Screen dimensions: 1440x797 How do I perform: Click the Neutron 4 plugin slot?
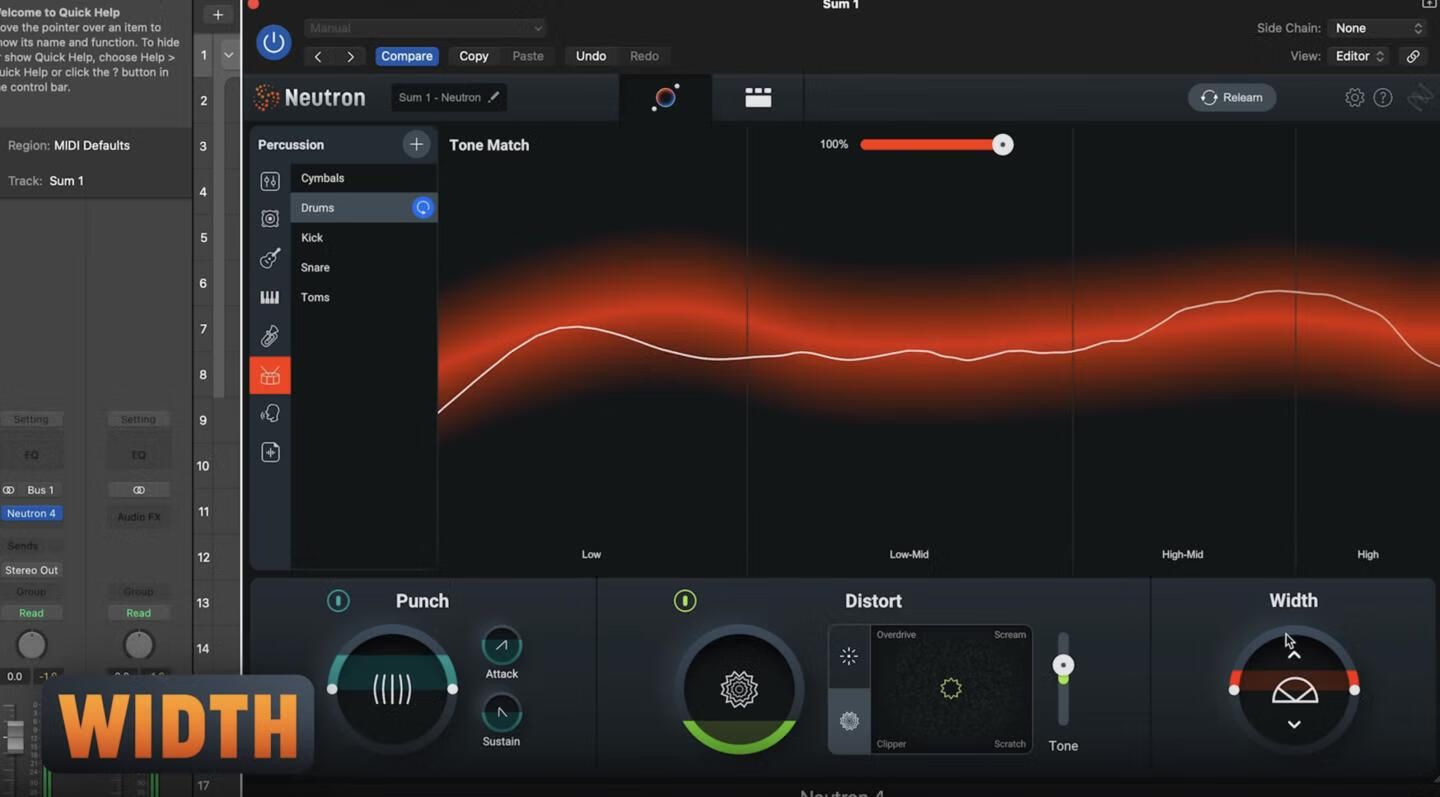click(x=31, y=513)
